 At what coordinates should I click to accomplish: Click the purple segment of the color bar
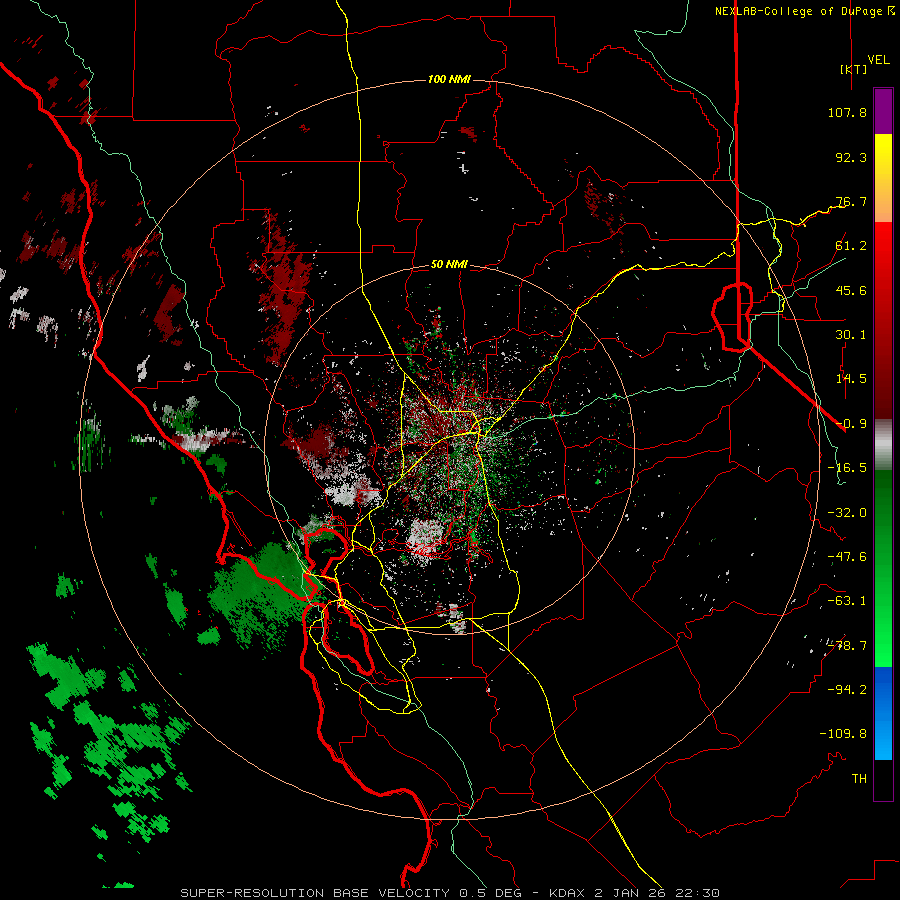pyautogui.click(x=883, y=111)
